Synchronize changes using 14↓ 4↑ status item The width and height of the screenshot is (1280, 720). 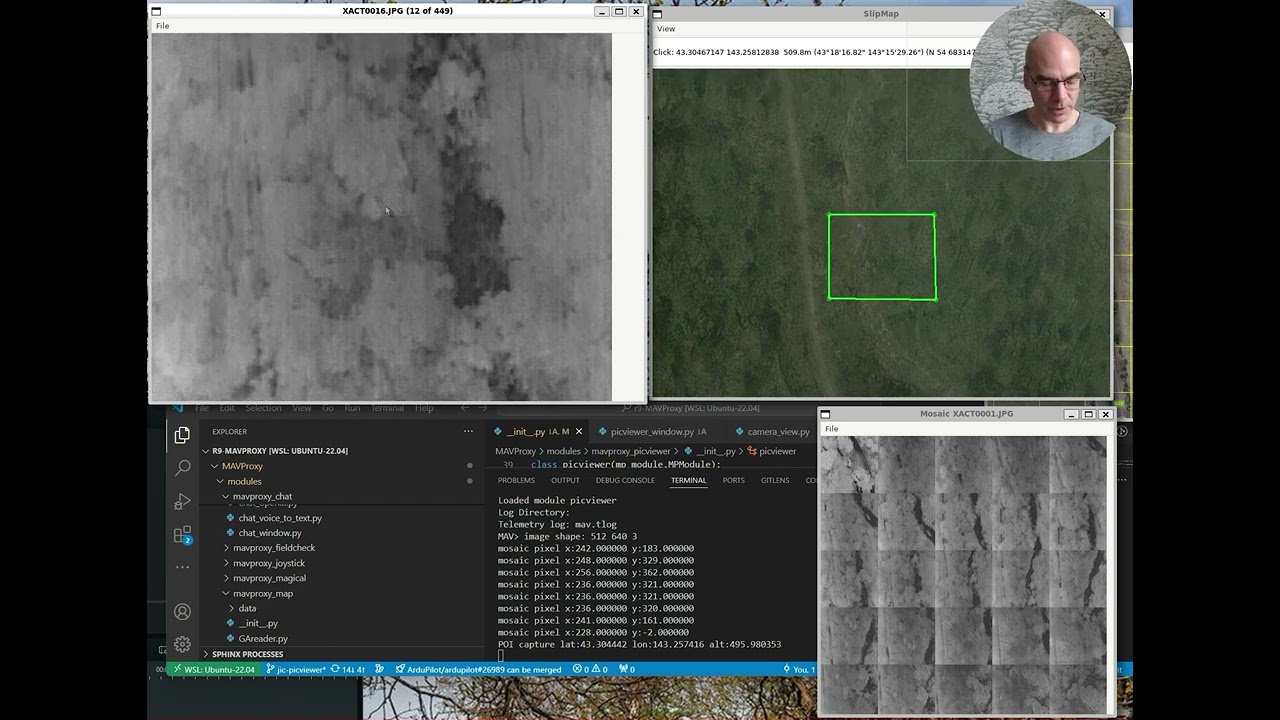(x=348, y=669)
